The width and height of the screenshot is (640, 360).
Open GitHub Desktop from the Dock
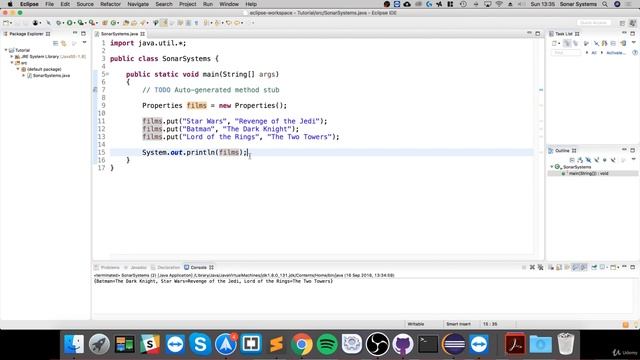403,344
